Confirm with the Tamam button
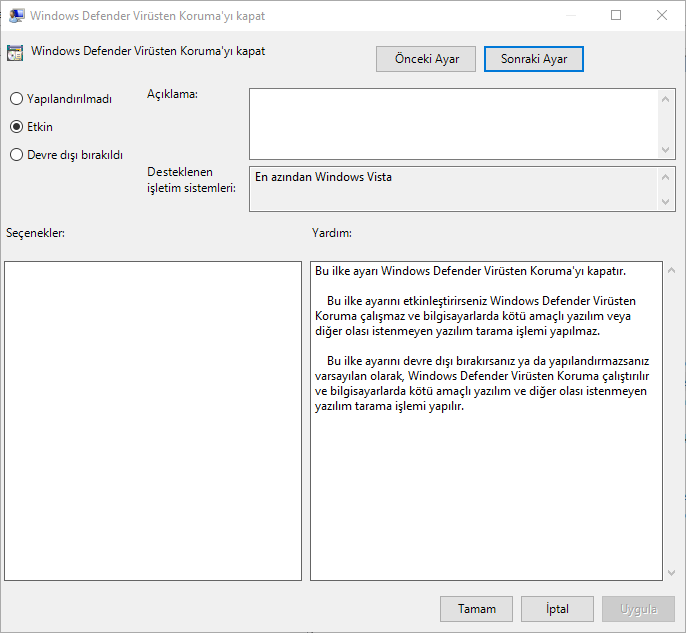The image size is (686, 633). coord(476,609)
